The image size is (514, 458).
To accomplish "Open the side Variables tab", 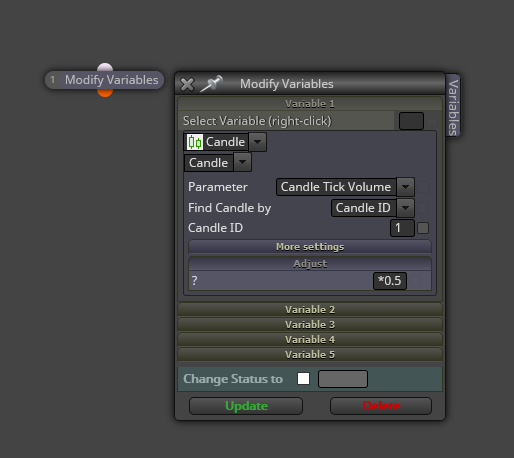I will pos(453,106).
